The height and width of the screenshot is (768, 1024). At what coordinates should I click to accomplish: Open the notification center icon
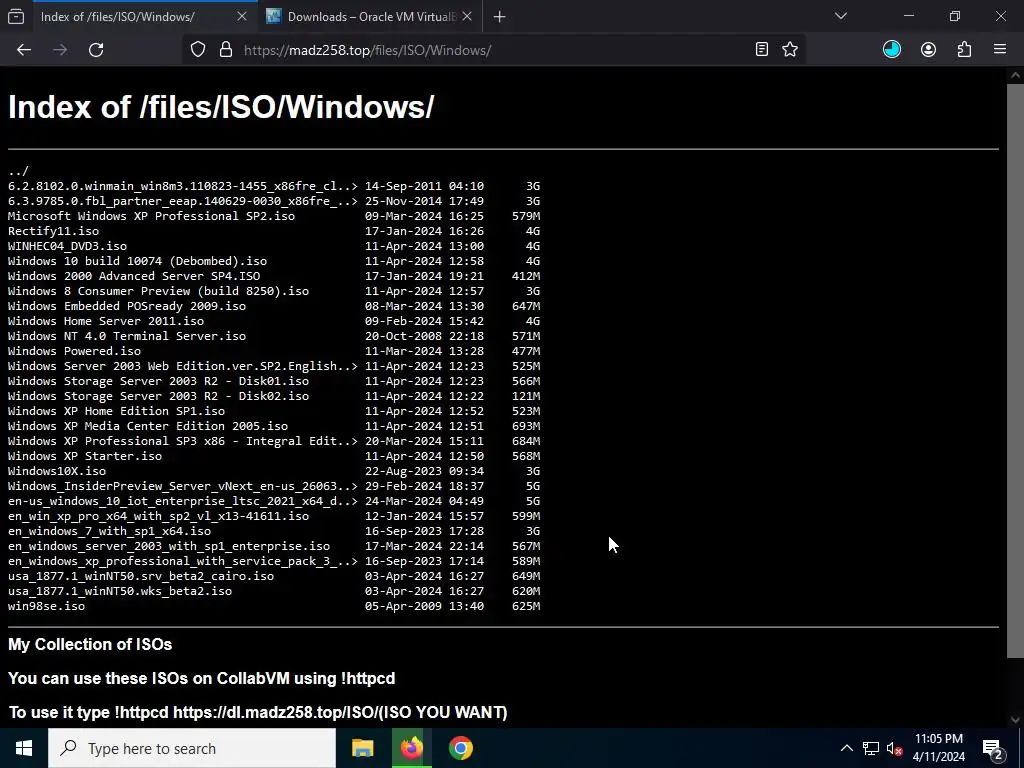(x=992, y=748)
